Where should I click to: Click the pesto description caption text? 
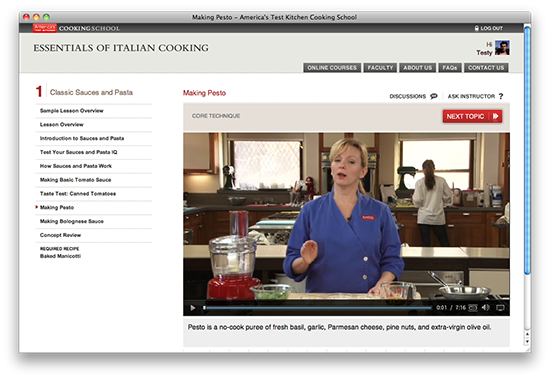tap(339, 327)
